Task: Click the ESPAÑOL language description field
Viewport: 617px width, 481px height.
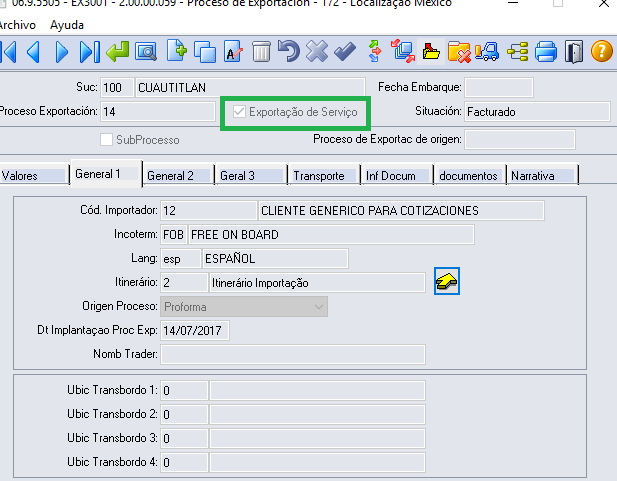Action: [275, 259]
